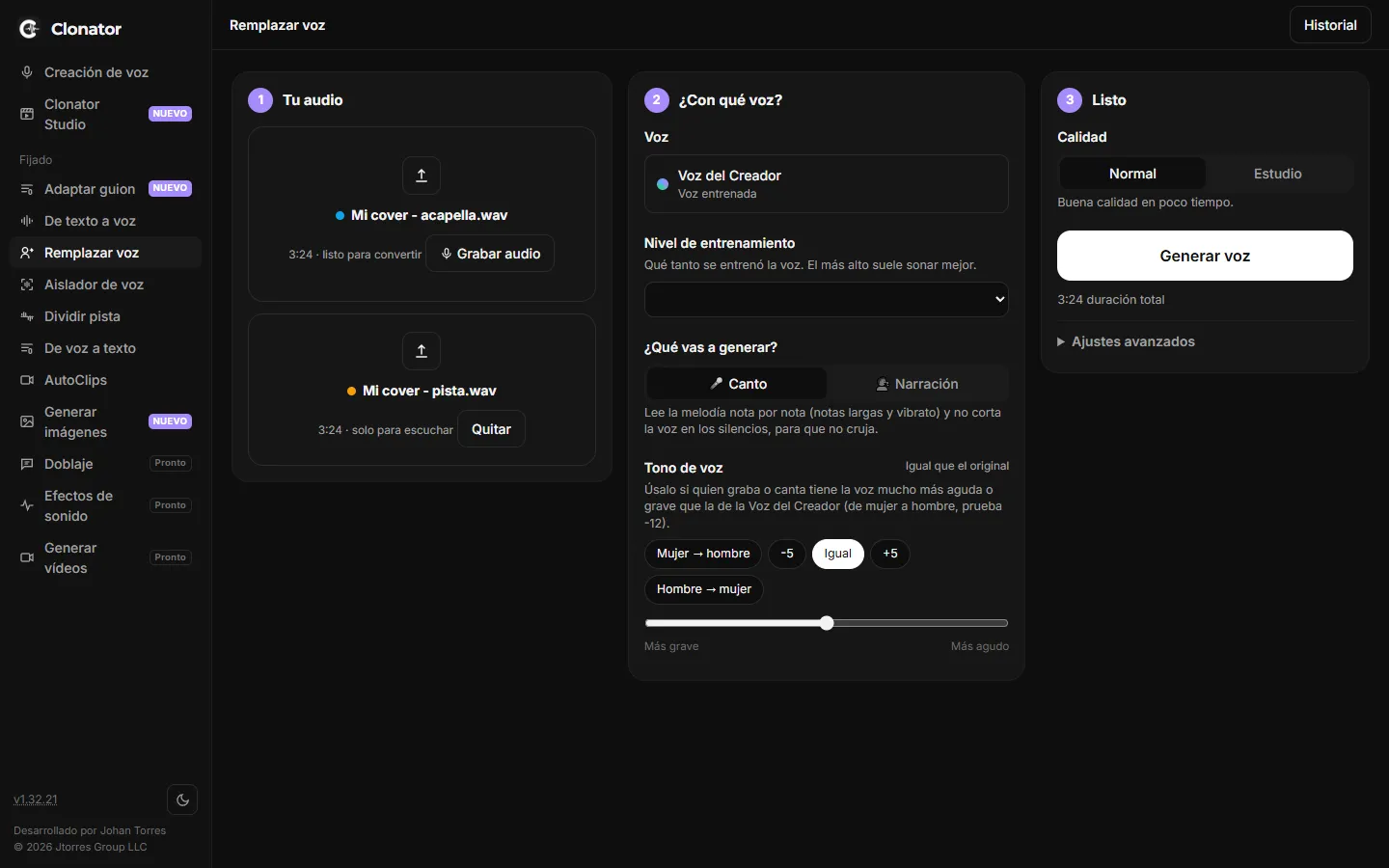This screenshot has width=1389, height=868.
Task: Choose Canto generation mode
Action: click(x=737, y=384)
